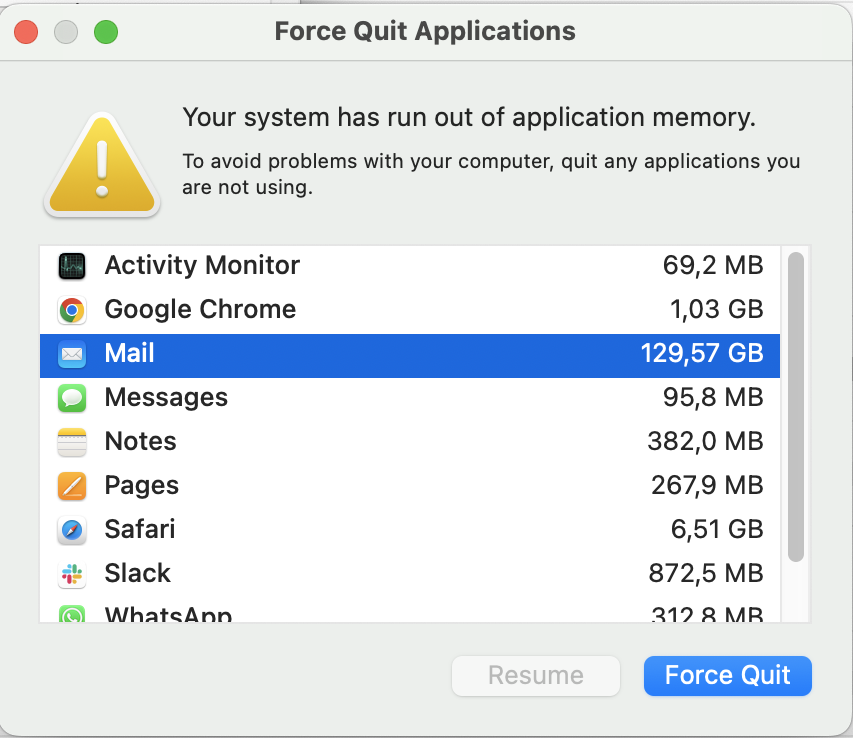Viewport: 853px width, 738px height.
Task: Click the Safari compass icon
Action: pos(72,530)
